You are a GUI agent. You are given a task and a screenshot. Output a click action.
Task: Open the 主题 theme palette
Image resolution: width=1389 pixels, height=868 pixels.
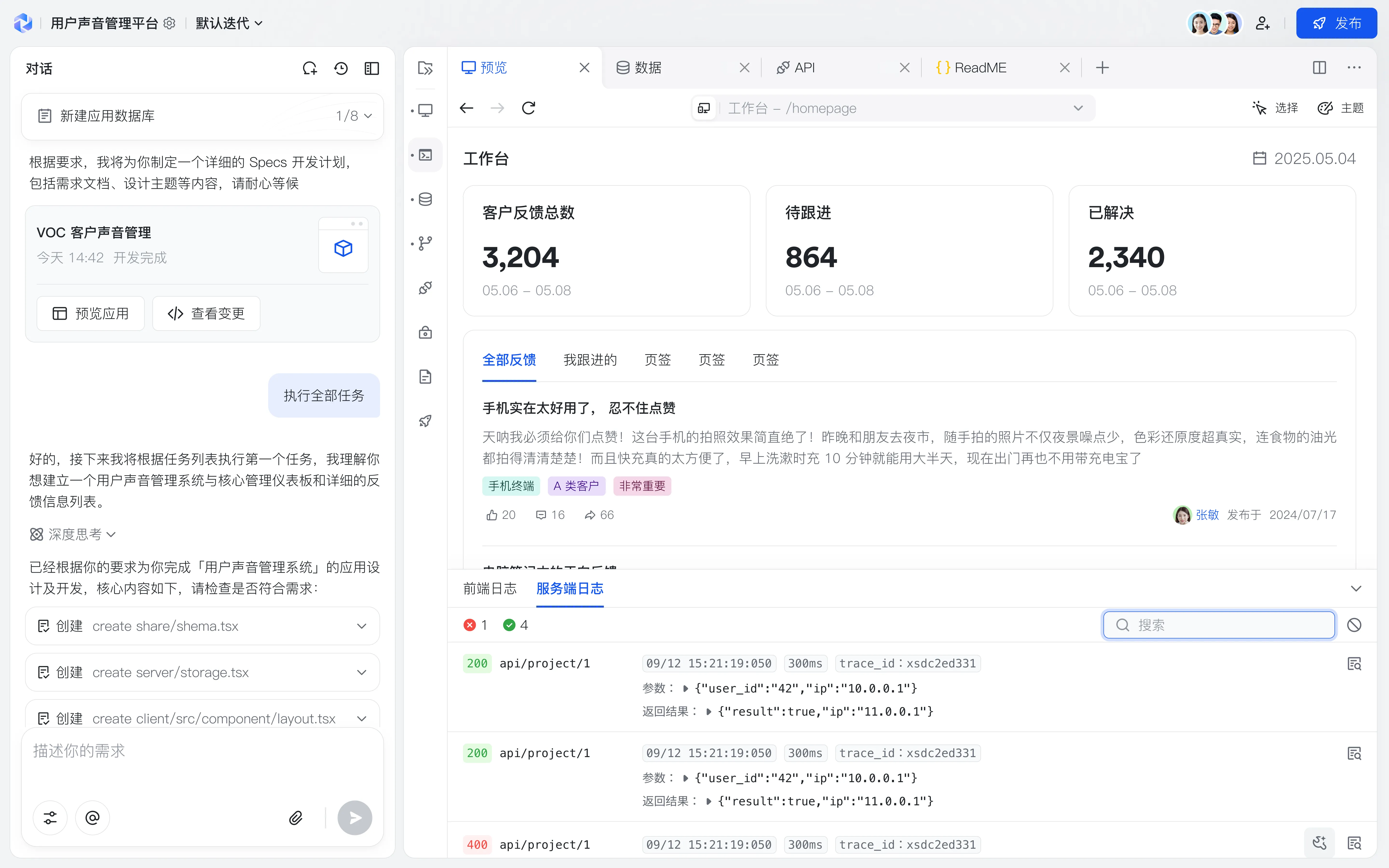1340,108
